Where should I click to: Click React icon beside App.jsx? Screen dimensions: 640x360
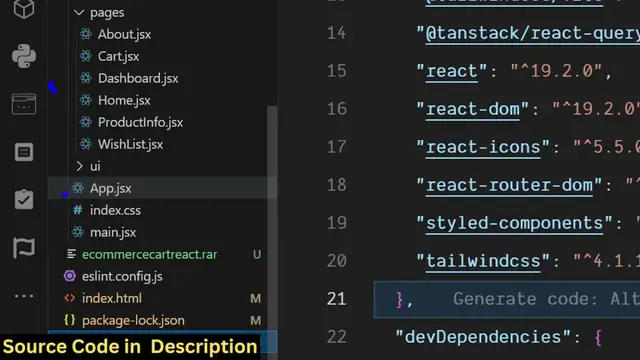click(78, 188)
